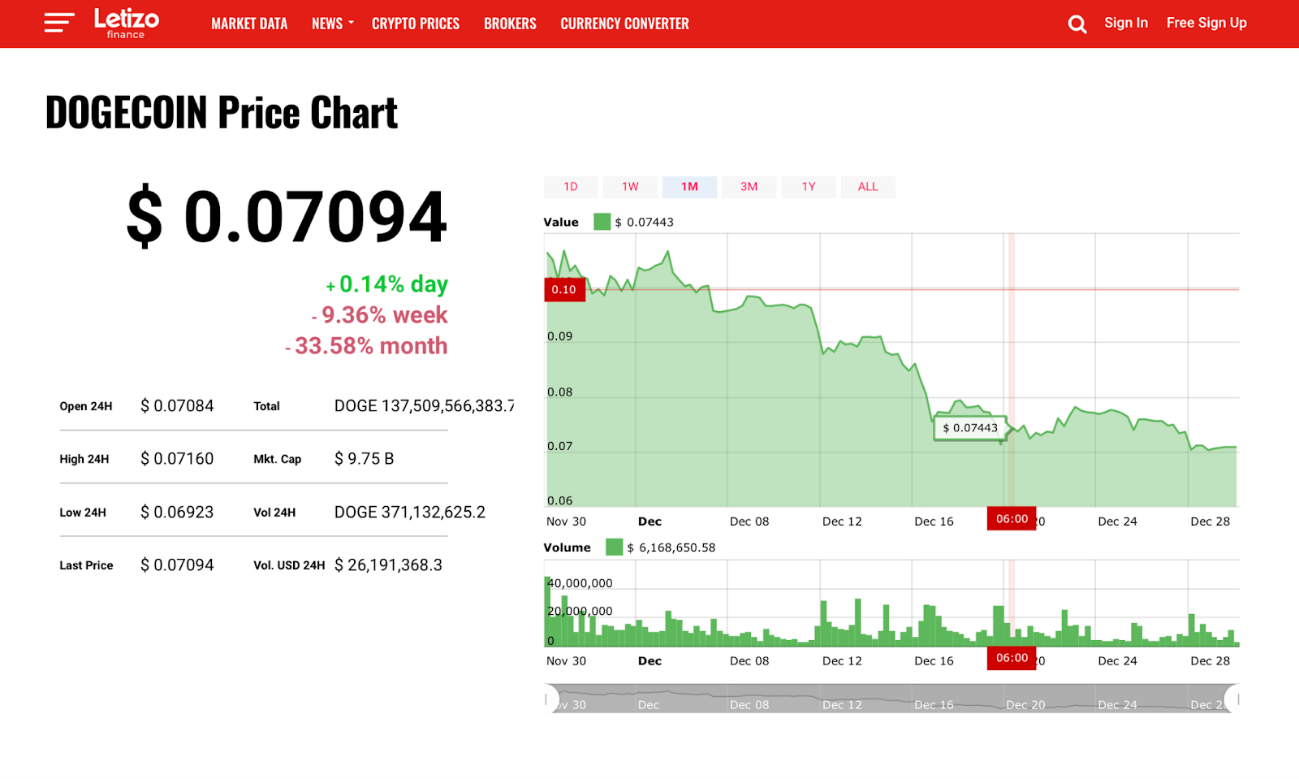Click the Value legend reading $ 0.07443
The height and width of the screenshot is (779, 1299).
pos(644,222)
